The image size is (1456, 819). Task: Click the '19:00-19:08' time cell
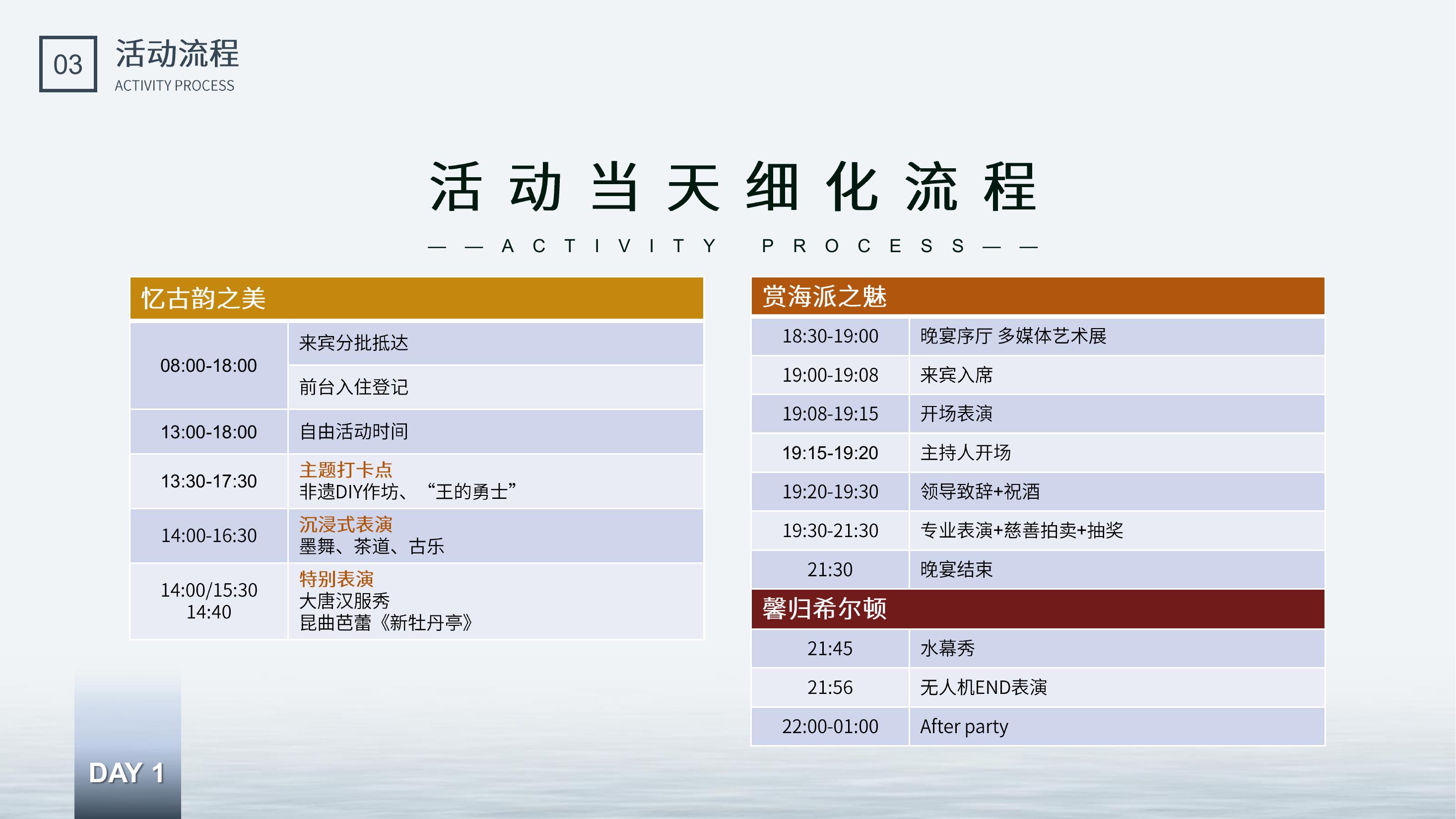830,375
